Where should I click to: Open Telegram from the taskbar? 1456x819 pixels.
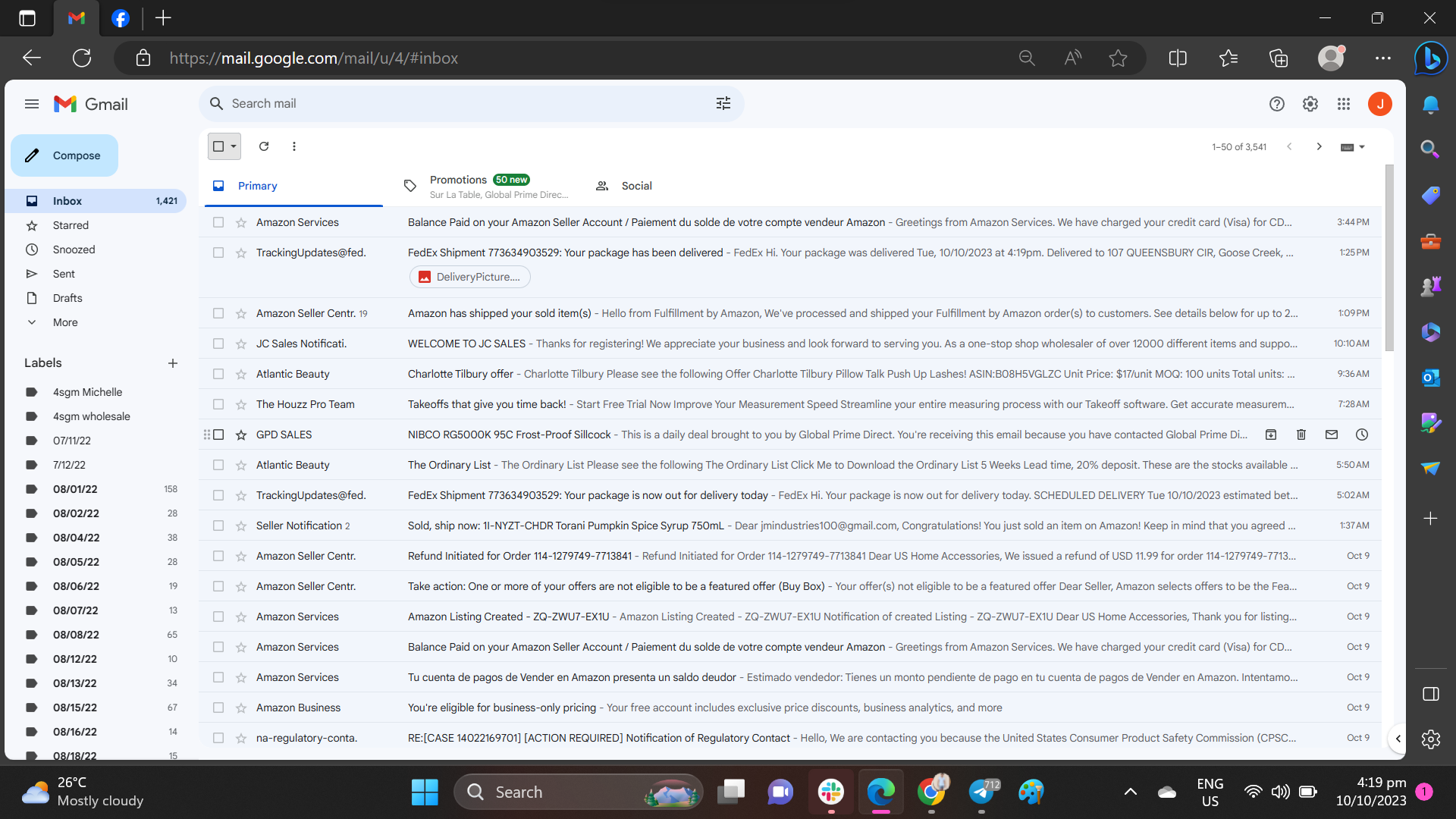click(x=981, y=792)
